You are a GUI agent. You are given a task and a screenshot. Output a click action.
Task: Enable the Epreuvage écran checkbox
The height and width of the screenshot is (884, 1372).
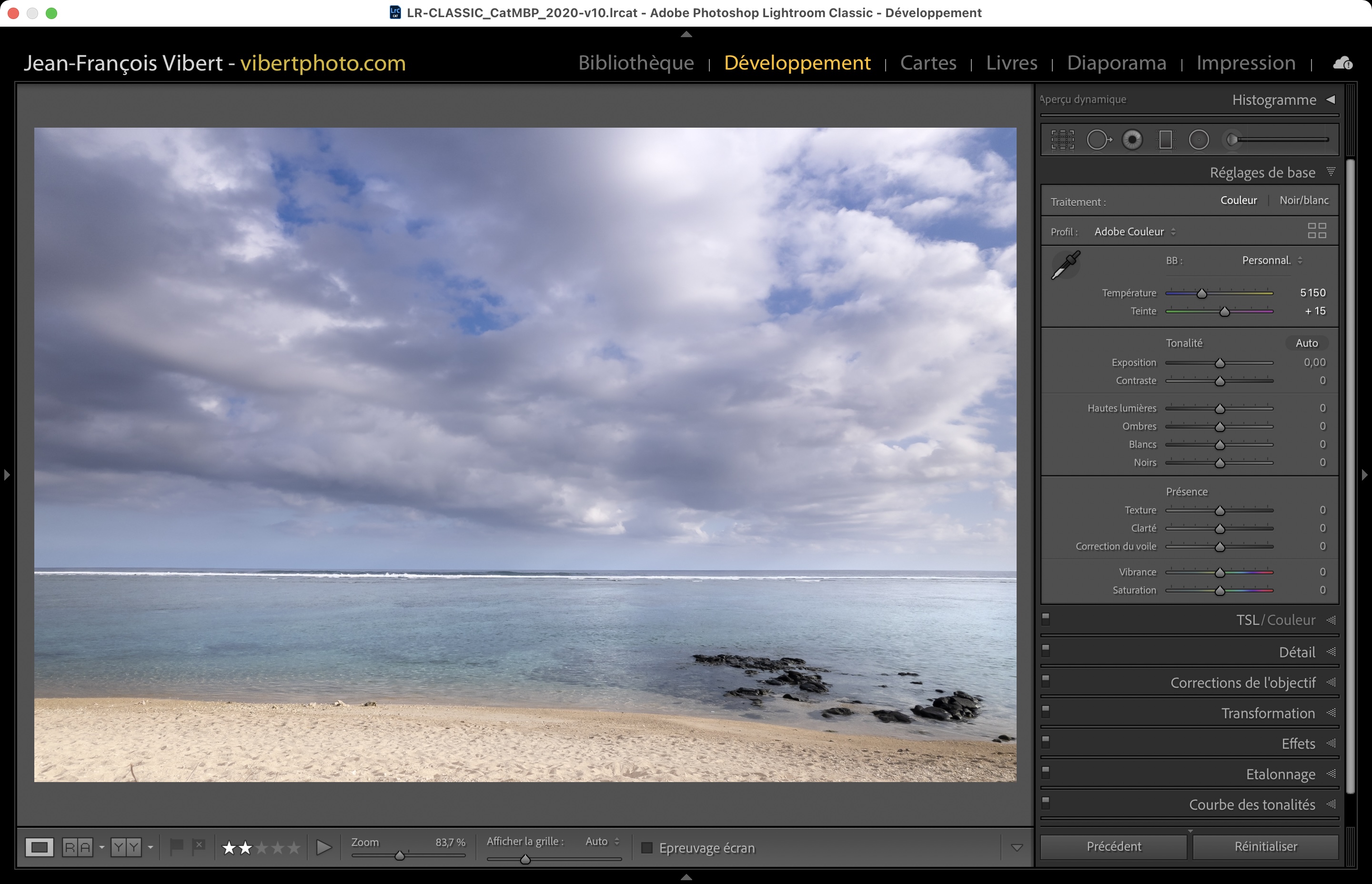click(x=647, y=848)
